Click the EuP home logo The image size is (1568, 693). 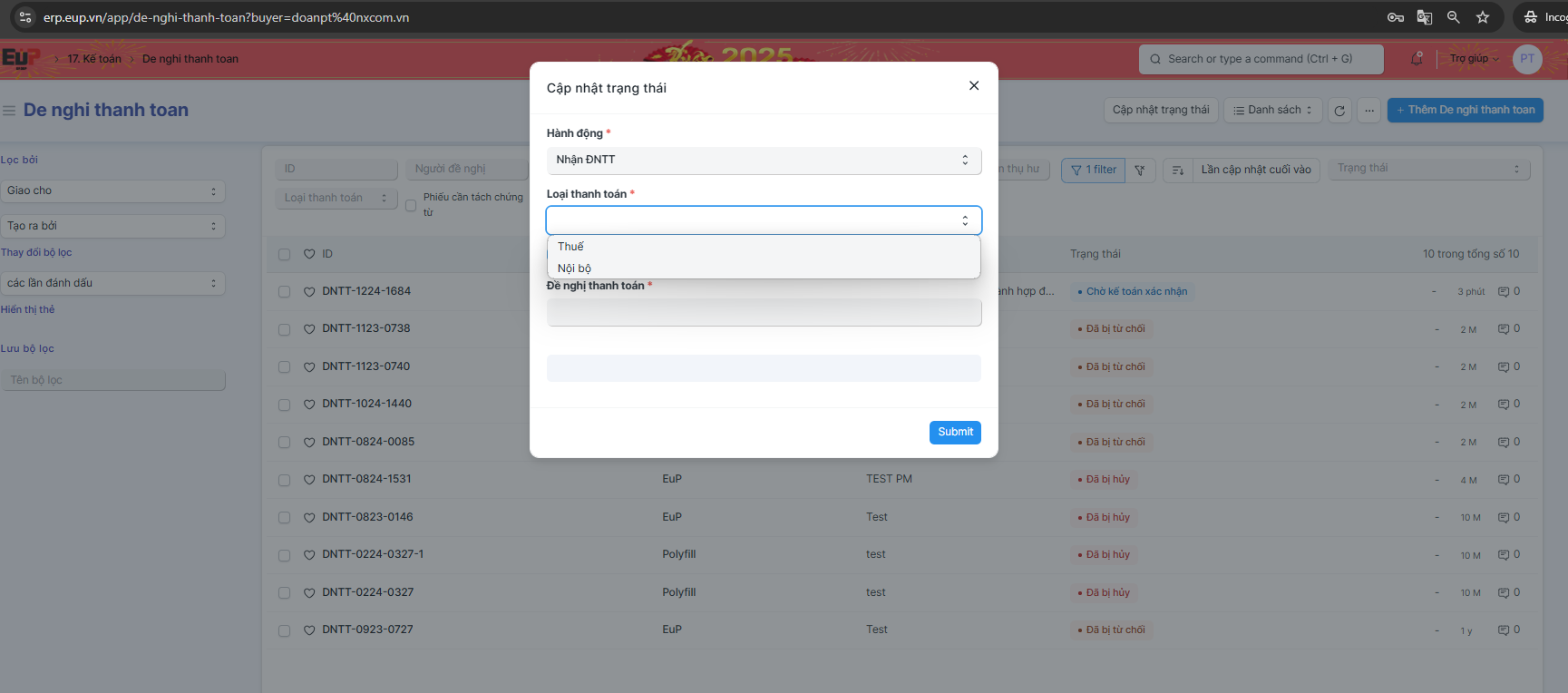pos(18,59)
